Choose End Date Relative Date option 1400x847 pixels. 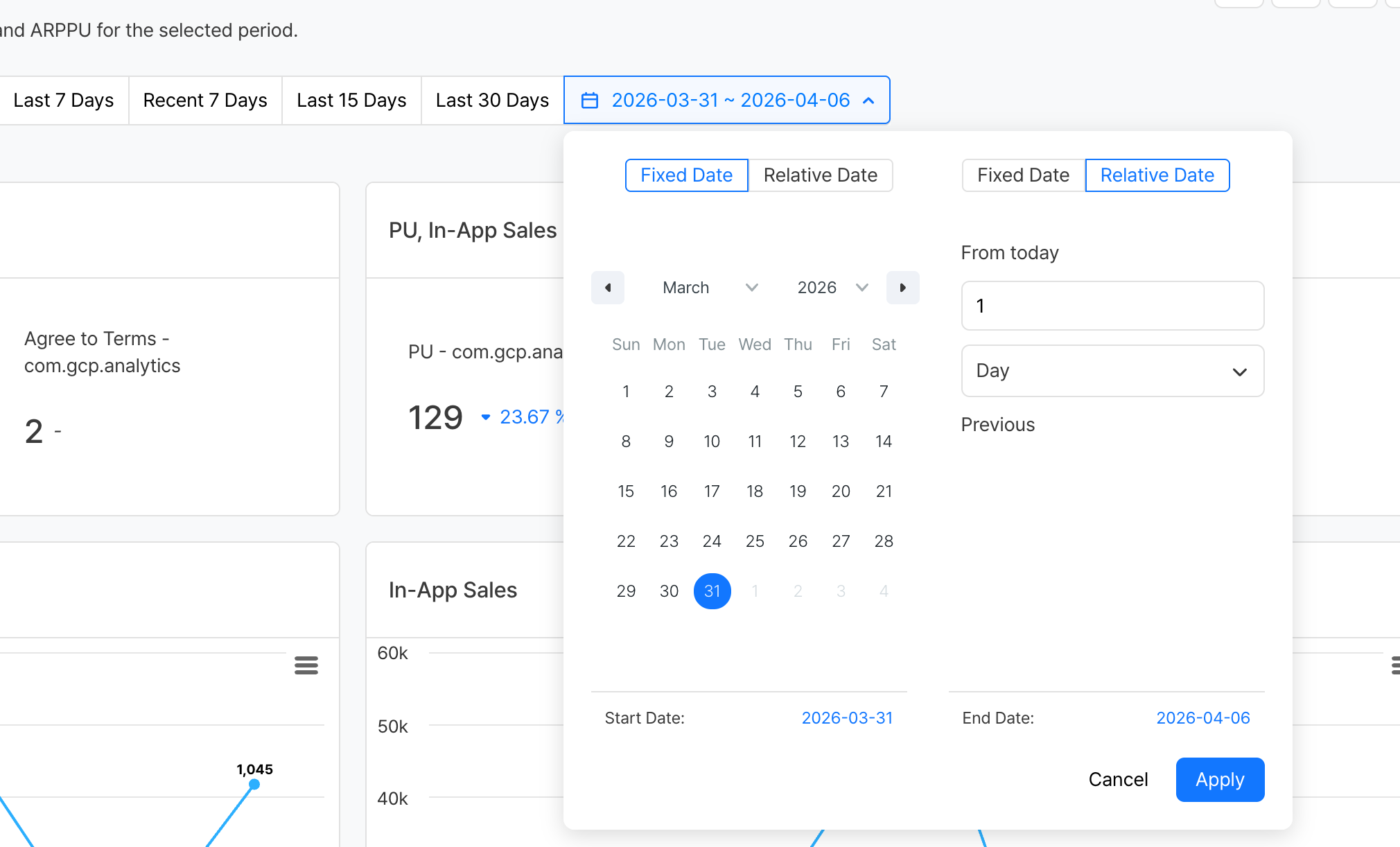(1157, 175)
